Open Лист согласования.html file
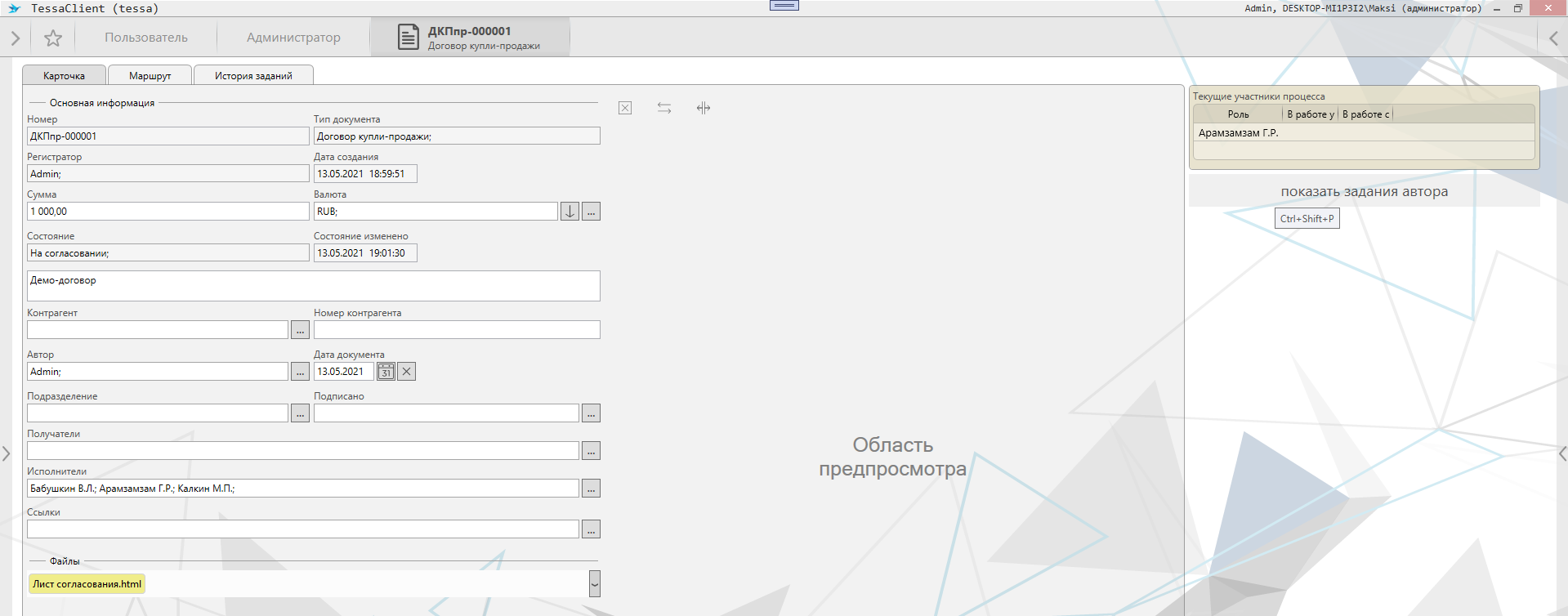This screenshot has height=616, width=1568. (87, 584)
